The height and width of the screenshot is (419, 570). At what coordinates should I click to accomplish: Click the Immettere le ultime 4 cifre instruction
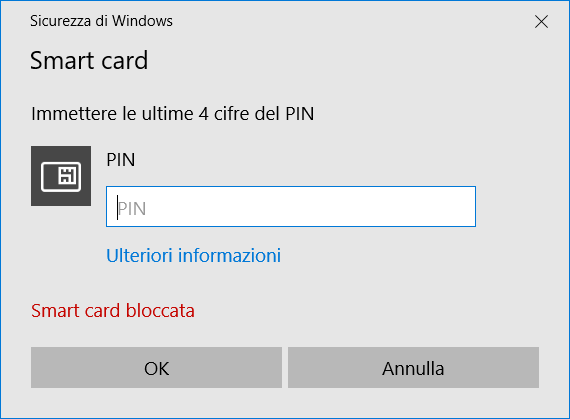(x=173, y=114)
